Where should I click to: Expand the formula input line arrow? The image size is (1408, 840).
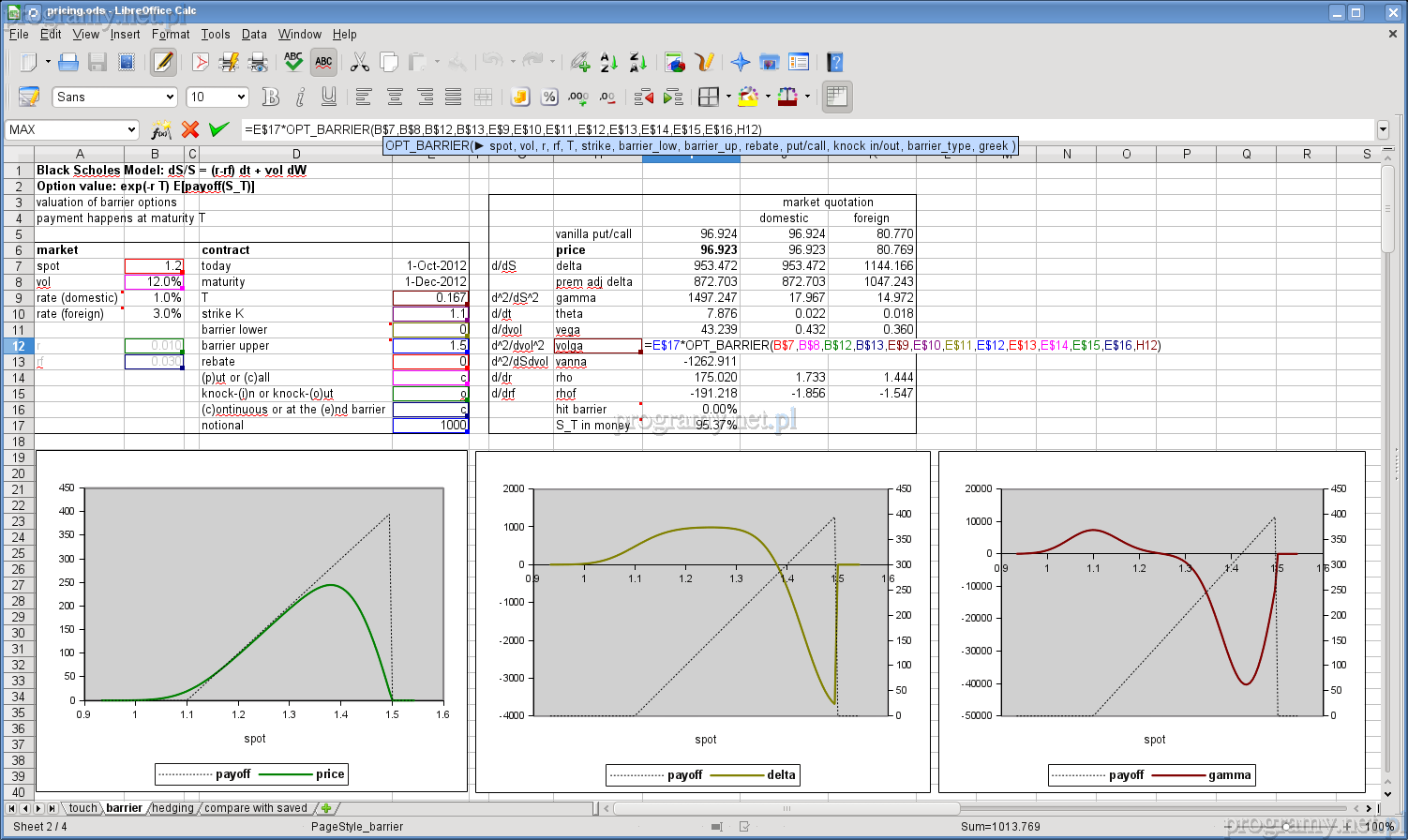coord(1383,129)
